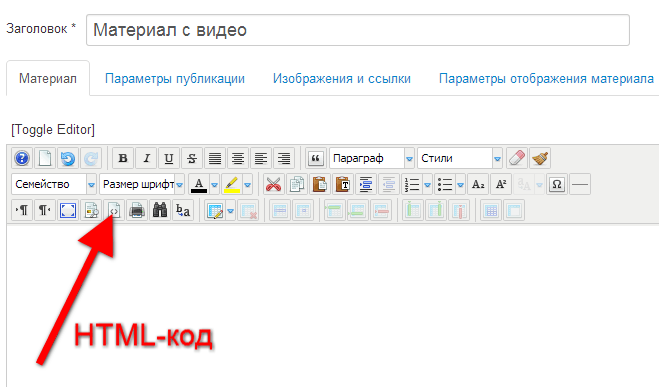The image size is (659, 387).
Task: Toggle fullscreen editor mode
Action: tap(68, 210)
